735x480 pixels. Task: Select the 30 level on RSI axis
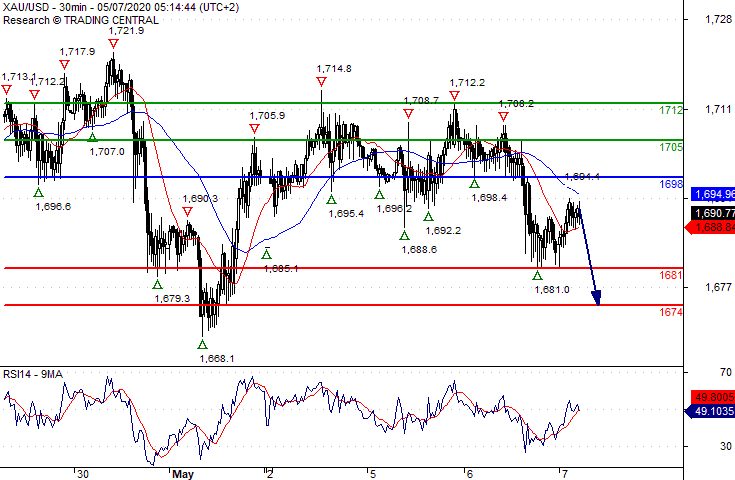click(x=726, y=446)
